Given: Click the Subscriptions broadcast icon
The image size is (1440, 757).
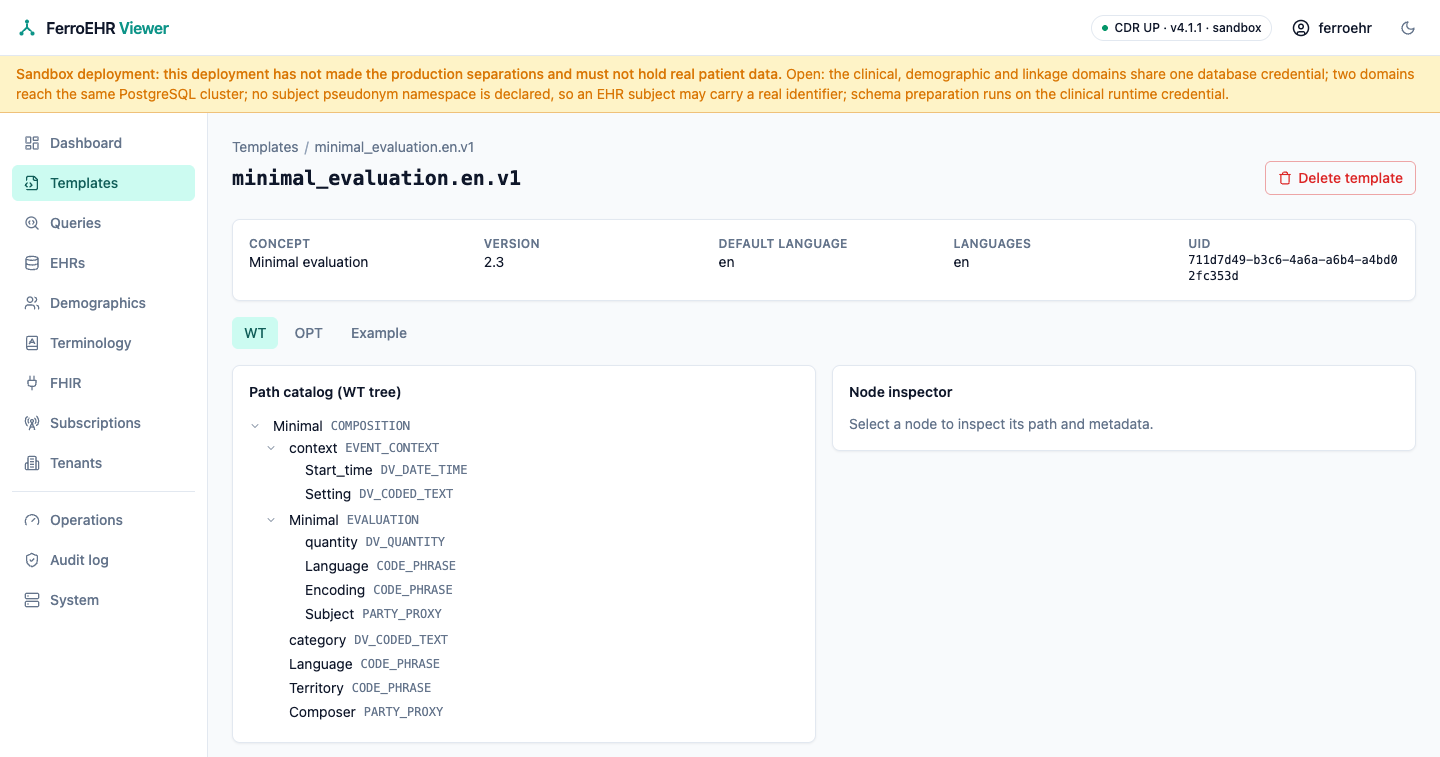Looking at the screenshot, I should click(32, 423).
